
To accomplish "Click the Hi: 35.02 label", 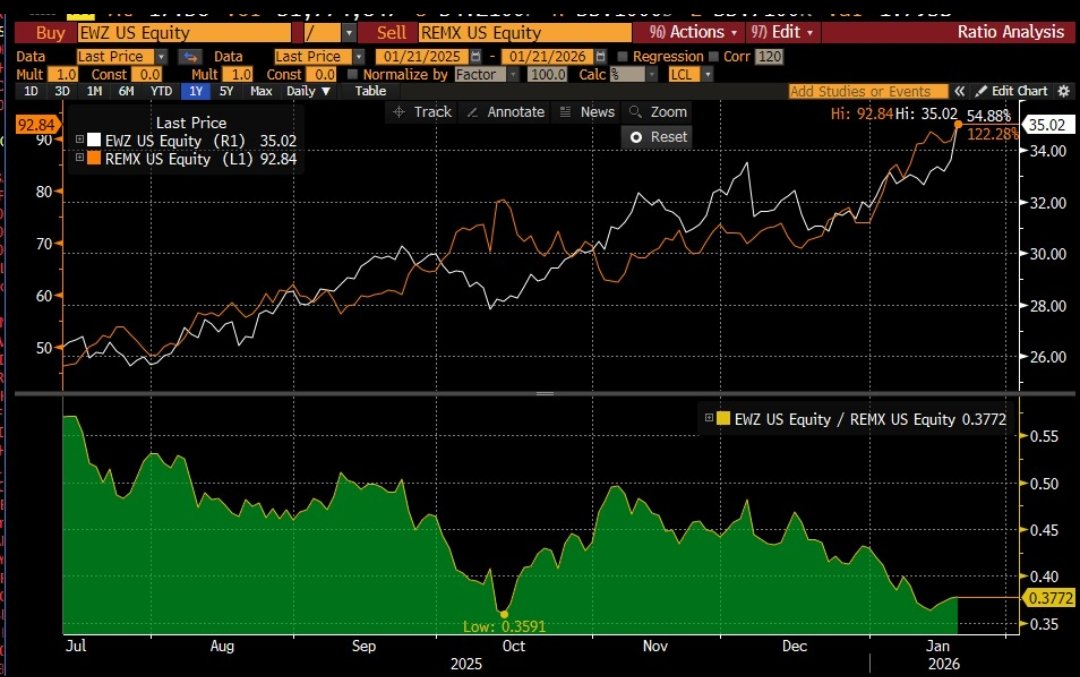I will coord(926,114).
